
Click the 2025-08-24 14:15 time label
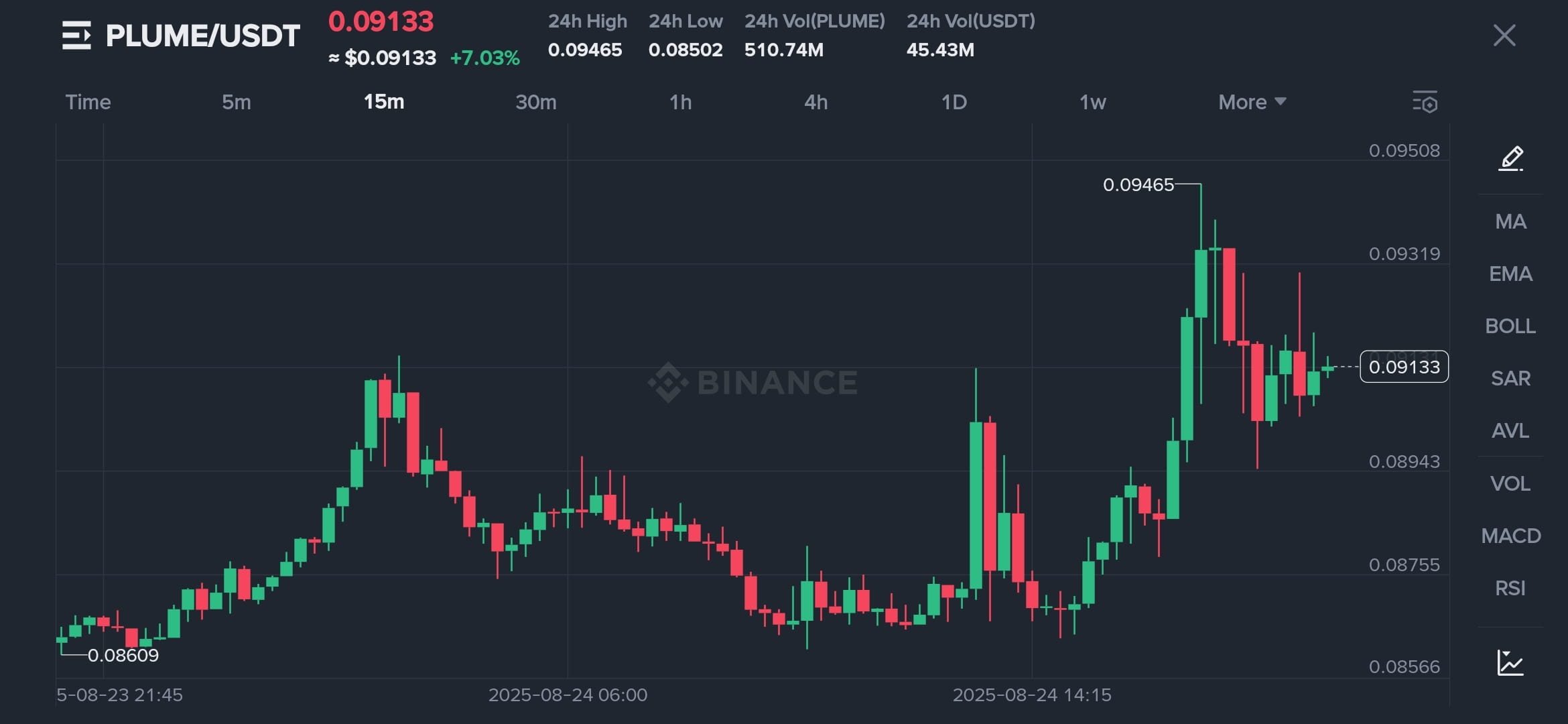click(1032, 695)
